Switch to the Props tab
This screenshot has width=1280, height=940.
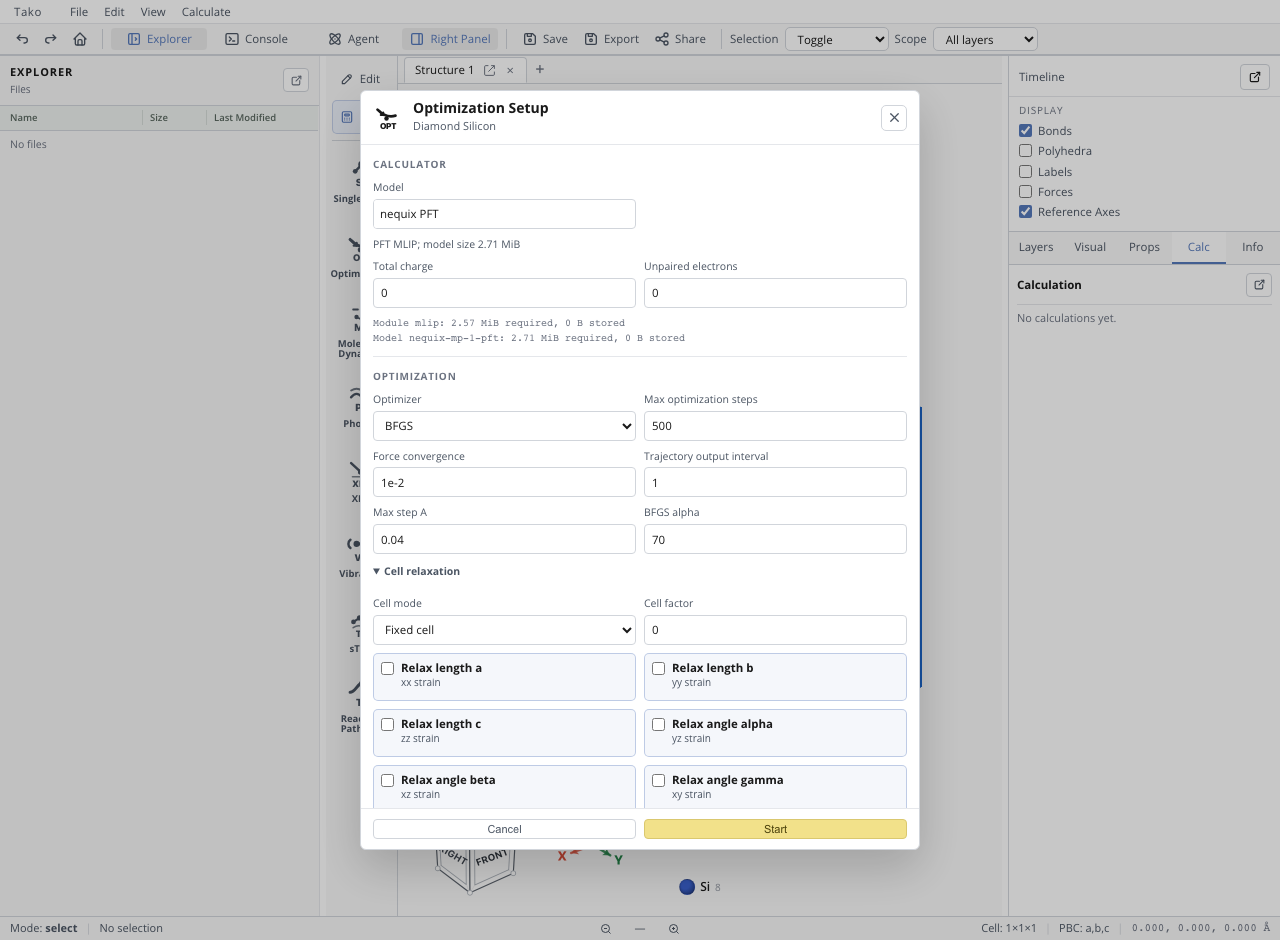[x=1144, y=247]
